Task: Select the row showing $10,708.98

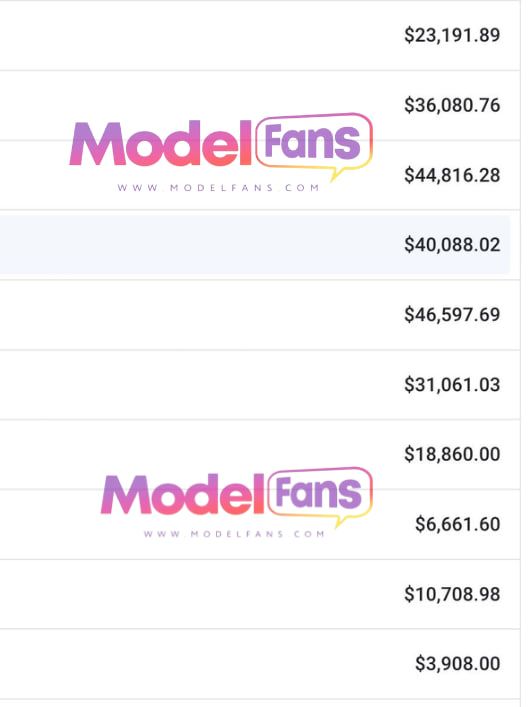Action: click(260, 594)
